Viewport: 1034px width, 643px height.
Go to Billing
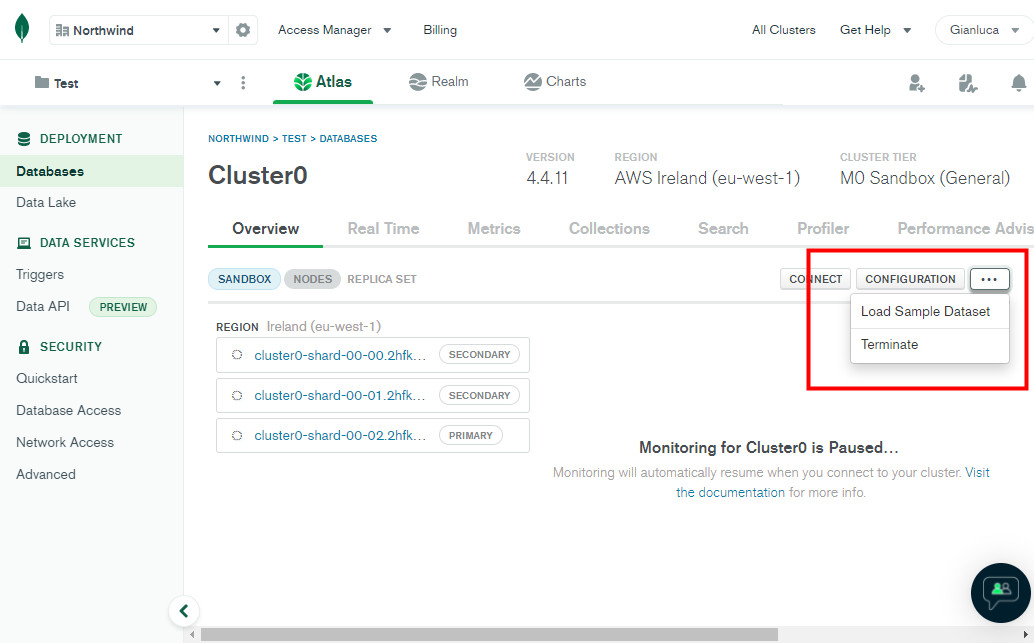(440, 30)
